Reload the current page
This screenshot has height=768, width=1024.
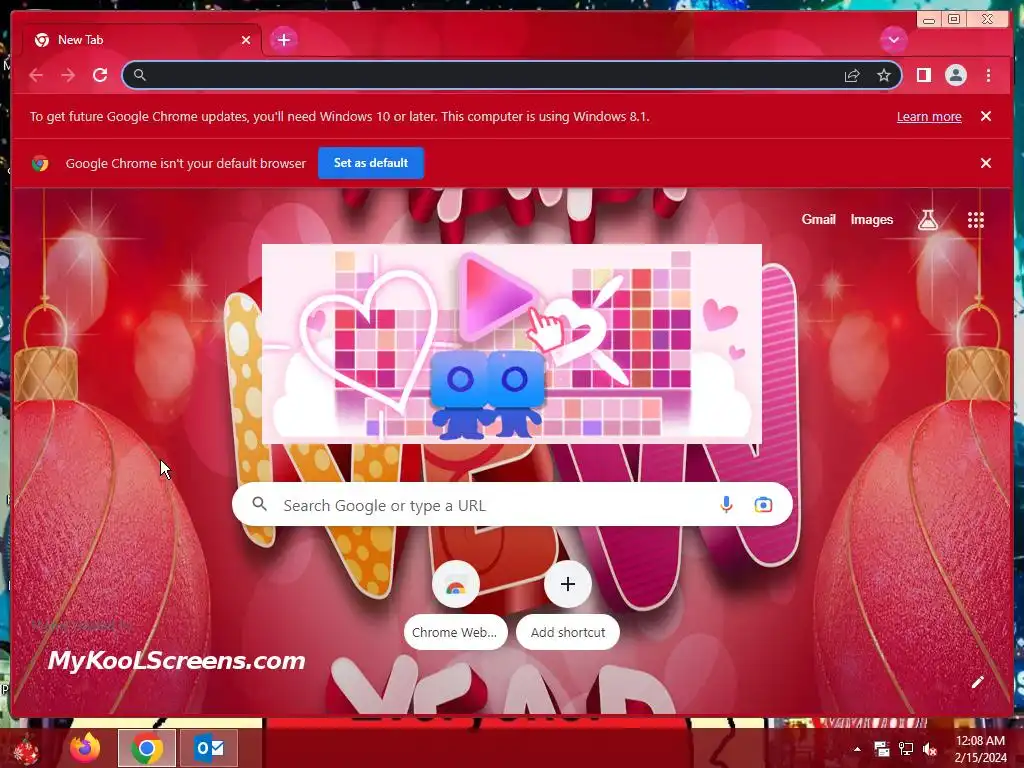100,75
